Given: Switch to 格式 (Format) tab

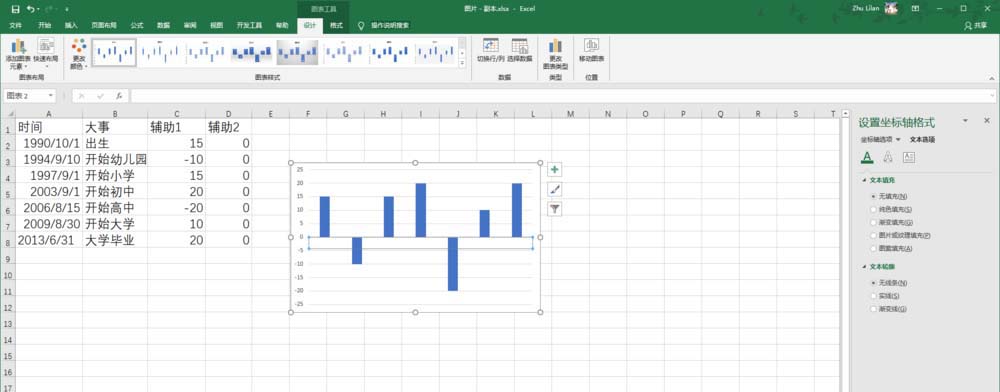Looking at the screenshot, I should (336, 25).
